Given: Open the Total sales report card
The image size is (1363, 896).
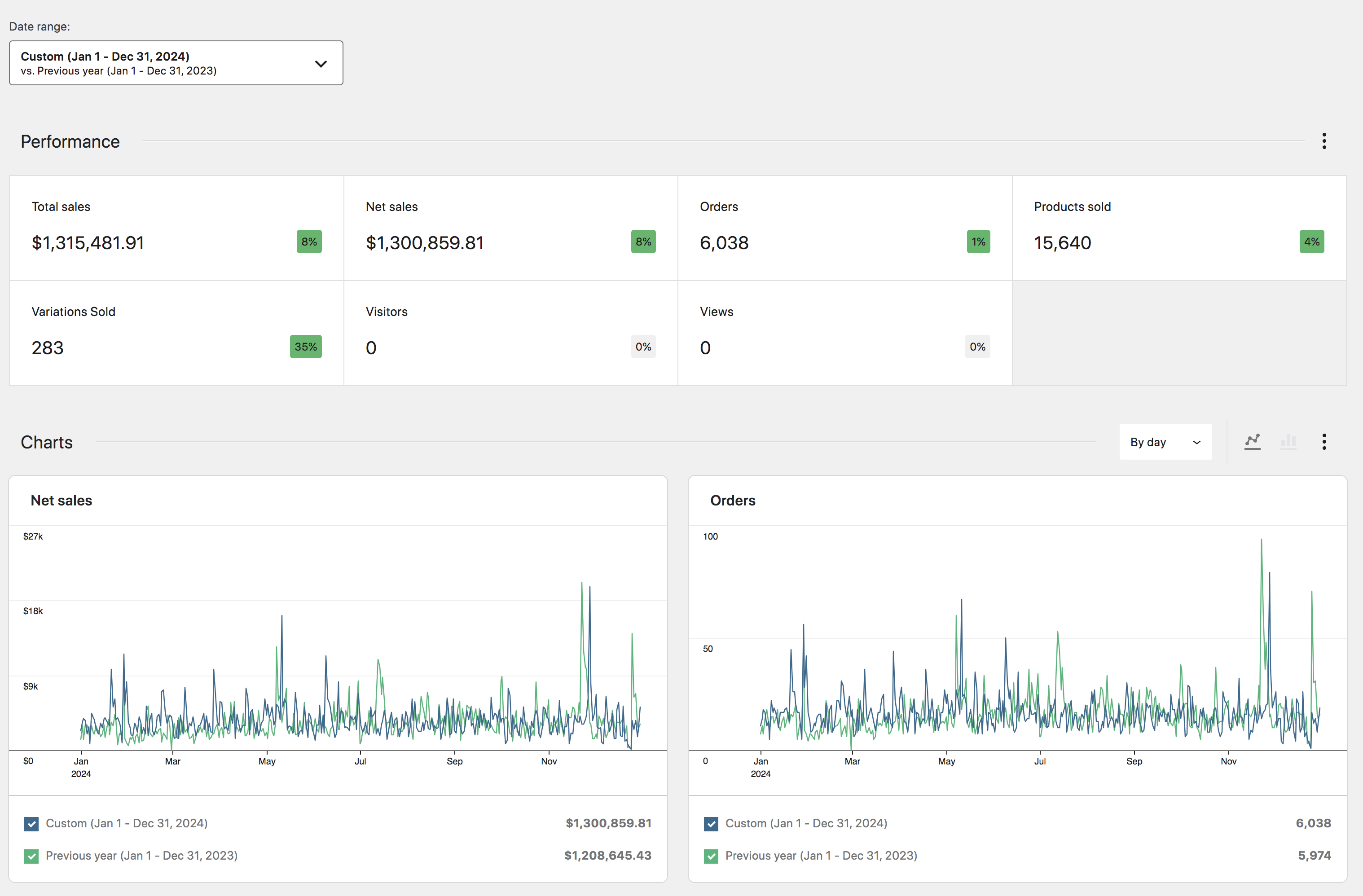Looking at the screenshot, I should (176, 228).
